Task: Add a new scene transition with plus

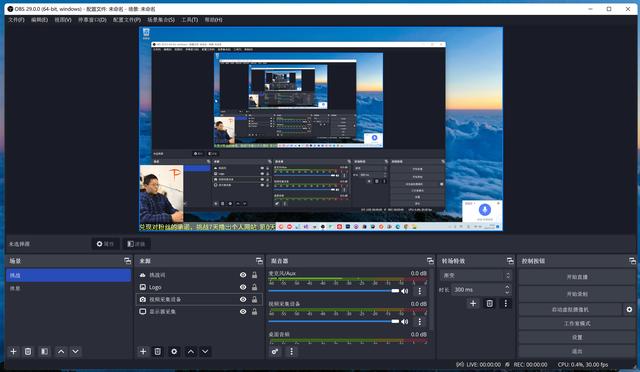Action: [x=473, y=303]
